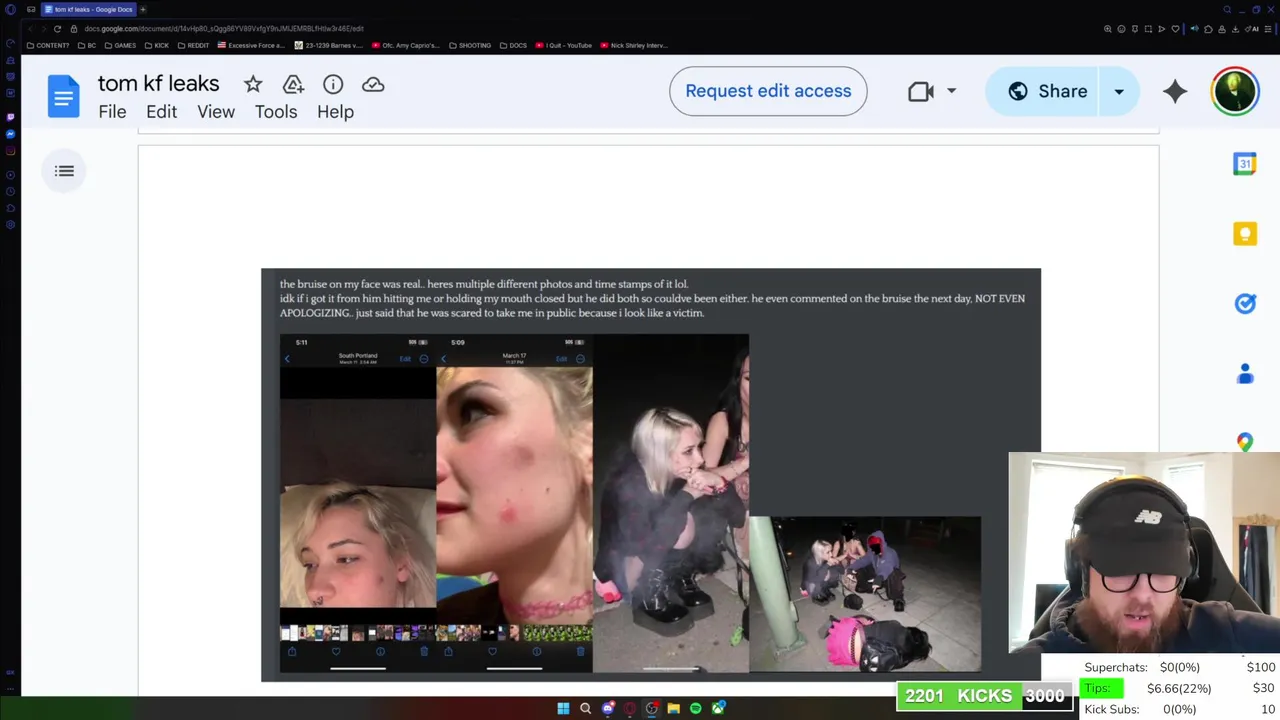Open Google Keep side panel
The image size is (1280, 720).
1245,234
